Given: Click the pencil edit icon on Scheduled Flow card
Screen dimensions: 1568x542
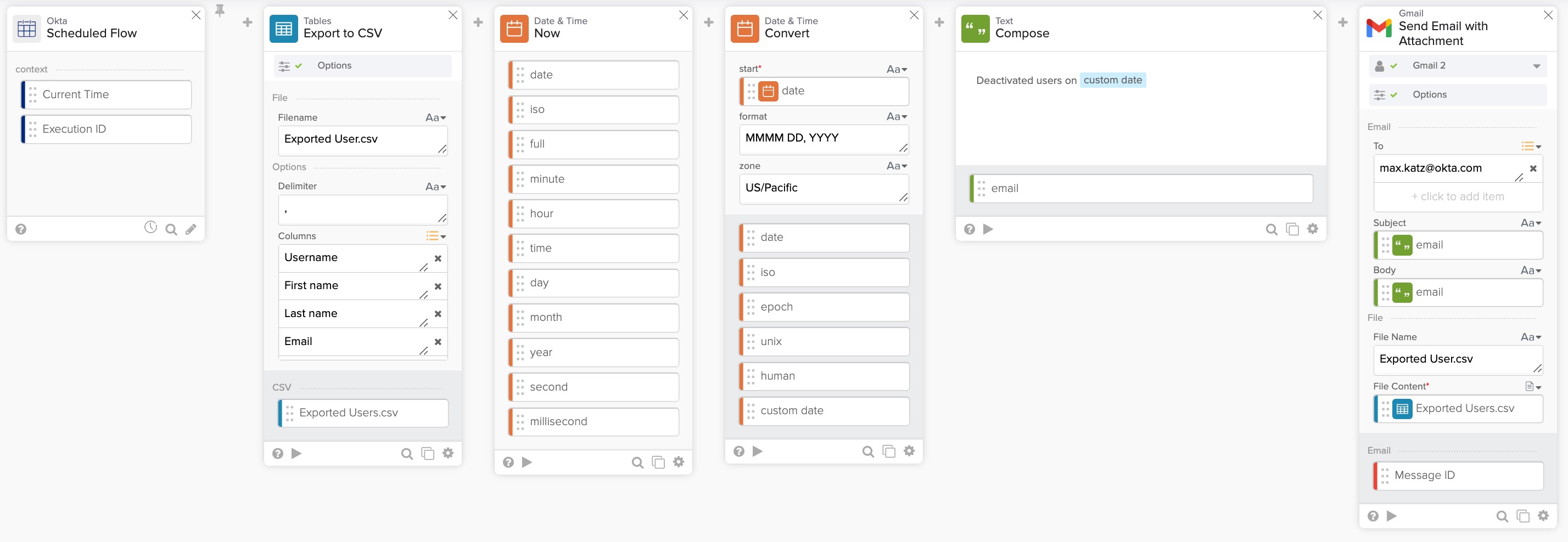Looking at the screenshot, I should click(x=191, y=229).
